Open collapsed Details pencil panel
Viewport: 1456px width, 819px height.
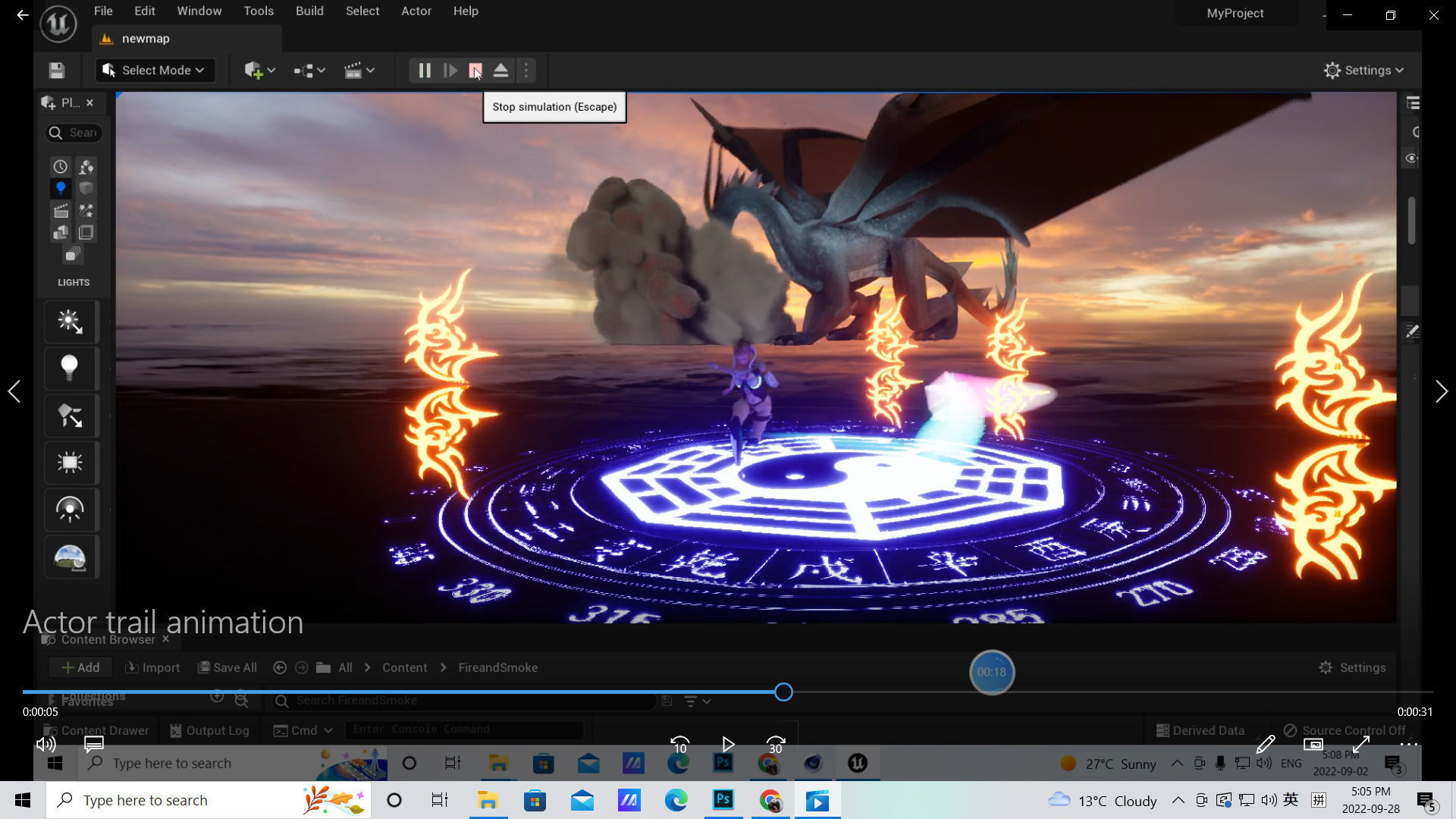click(x=1412, y=331)
